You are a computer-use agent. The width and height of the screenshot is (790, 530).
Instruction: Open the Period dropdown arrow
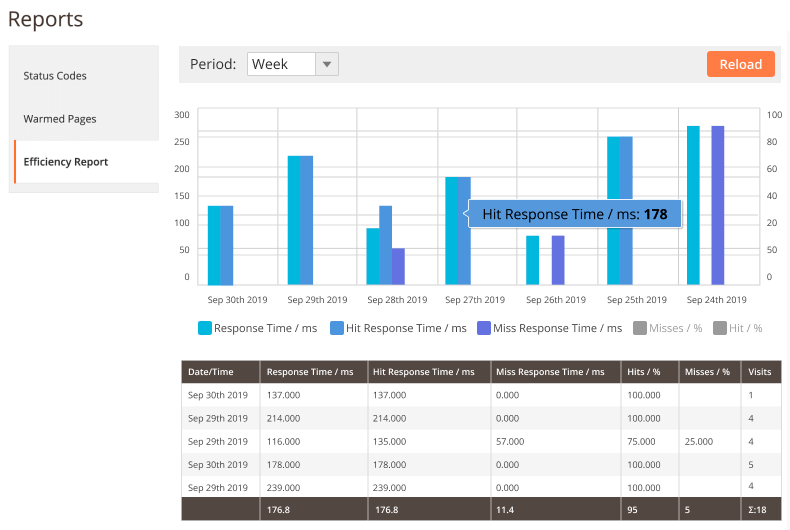click(x=327, y=64)
